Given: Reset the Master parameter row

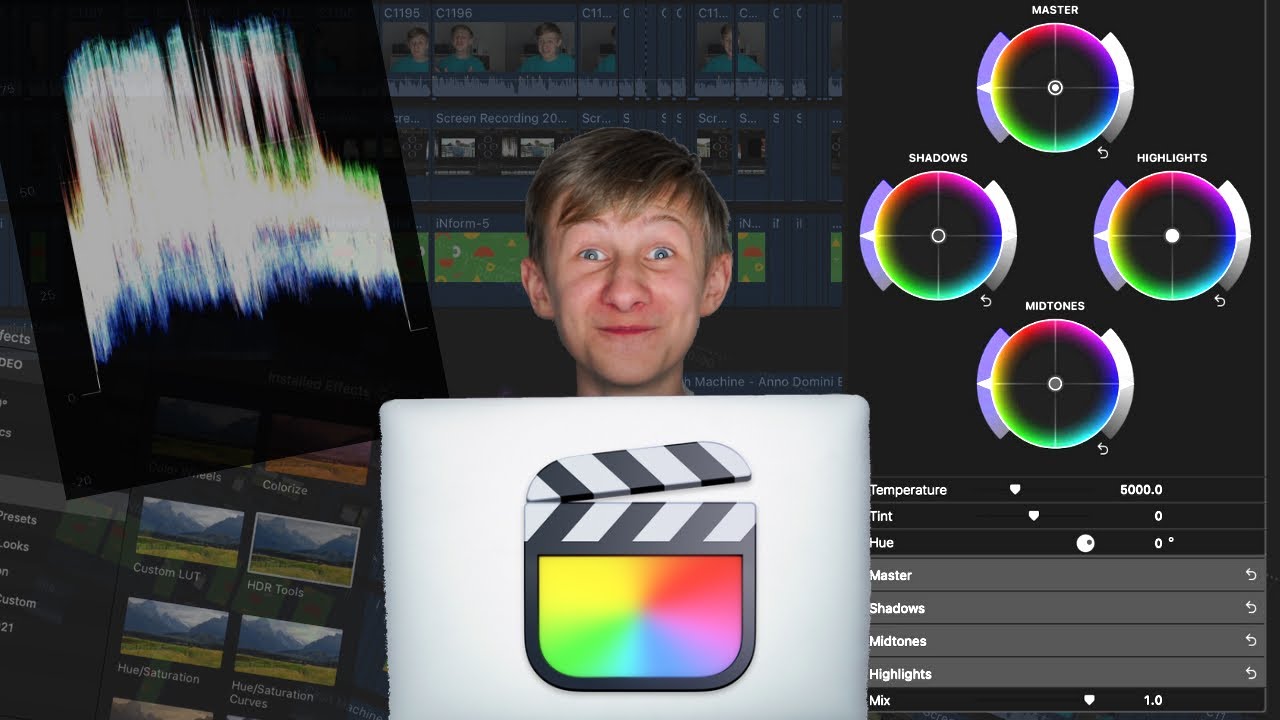Looking at the screenshot, I should 1250,575.
